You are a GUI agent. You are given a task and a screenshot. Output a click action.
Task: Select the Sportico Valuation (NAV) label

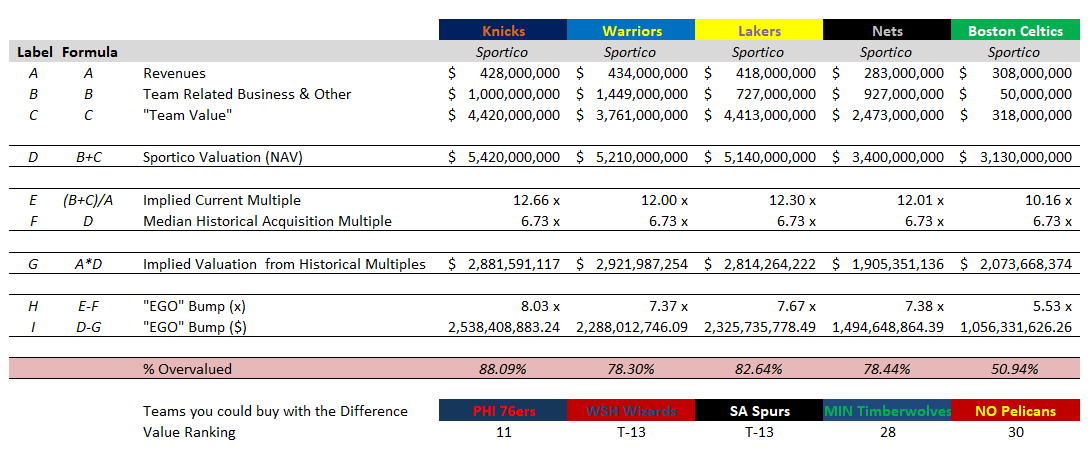click(222, 158)
